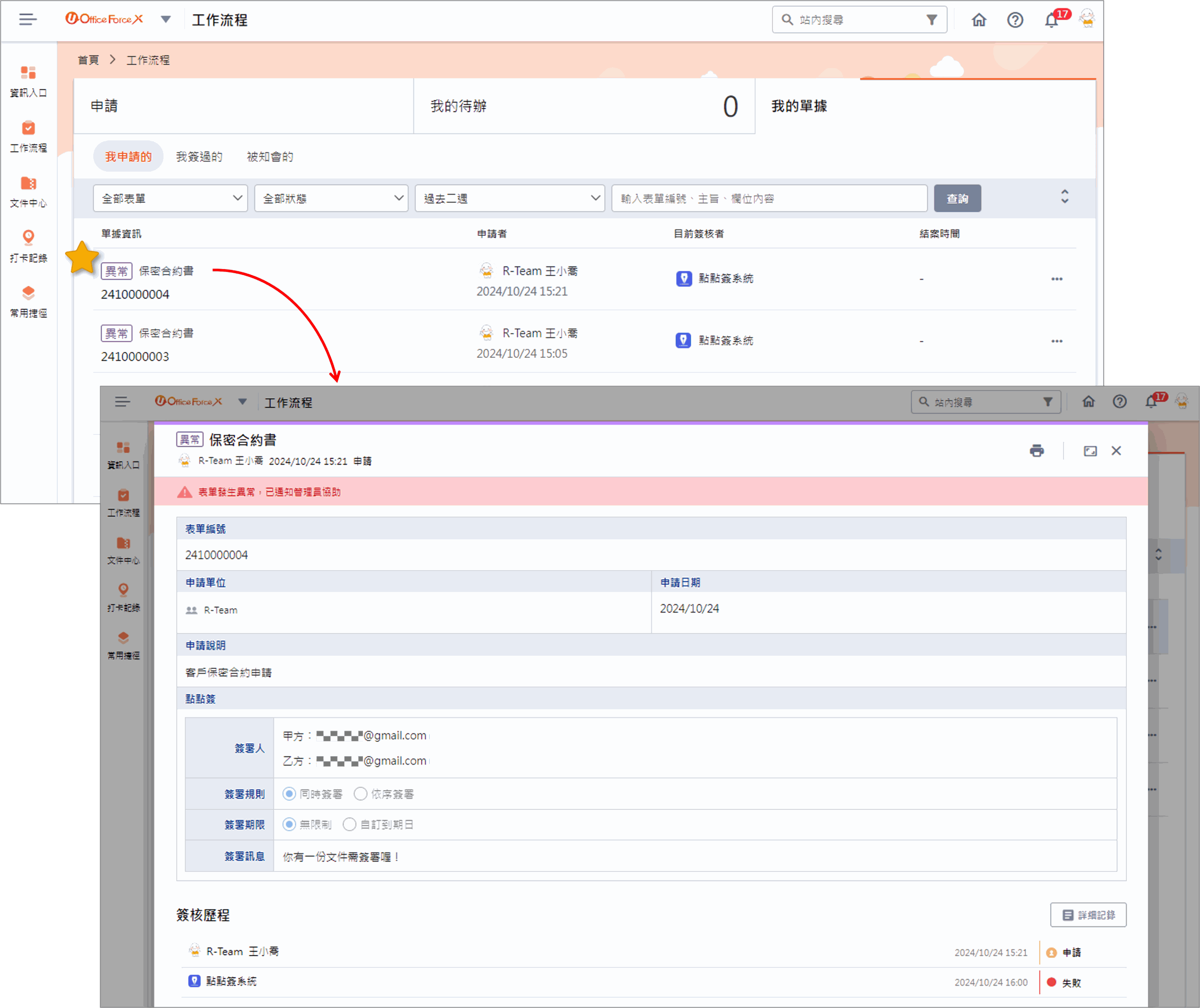Open 打卡記錄 in left sidebar
The height and width of the screenshot is (1008, 1200).
click(28, 246)
